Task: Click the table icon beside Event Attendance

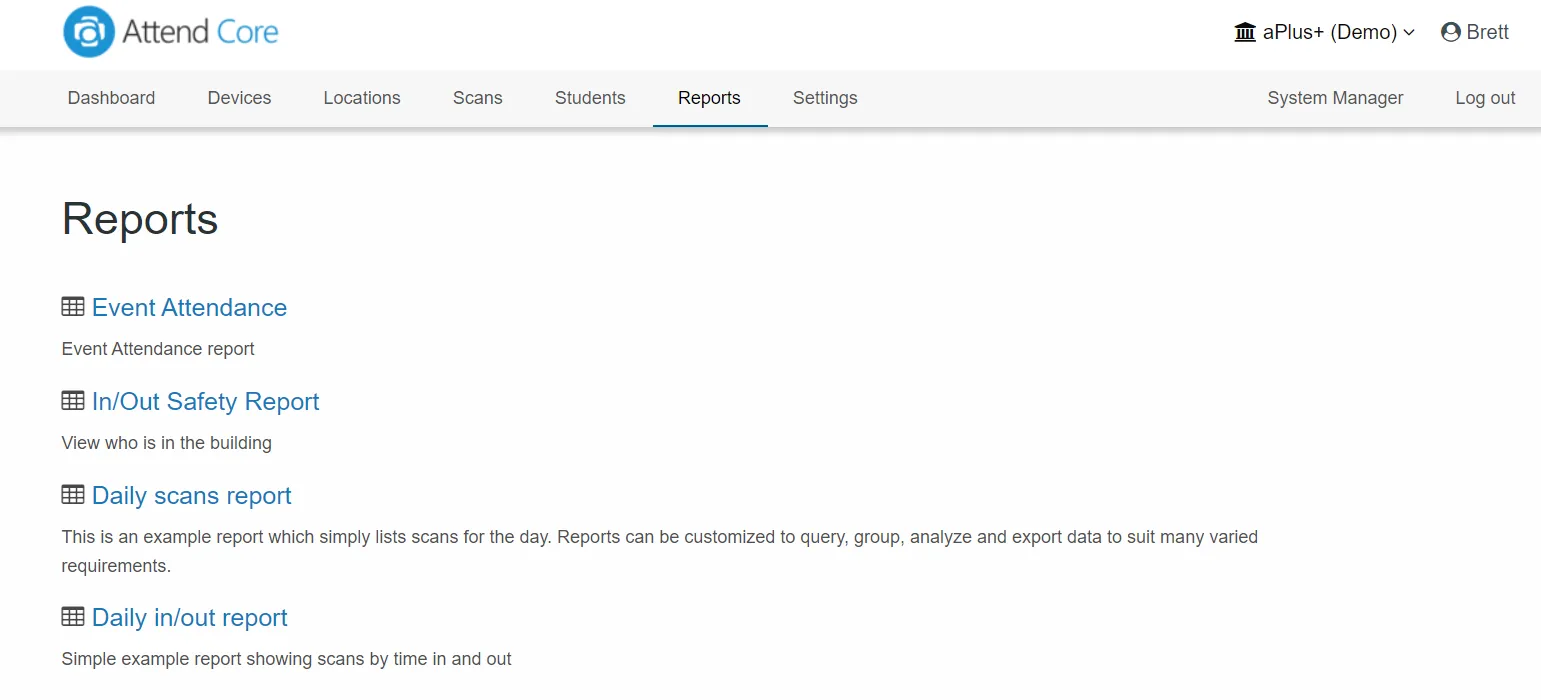Action: click(73, 307)
